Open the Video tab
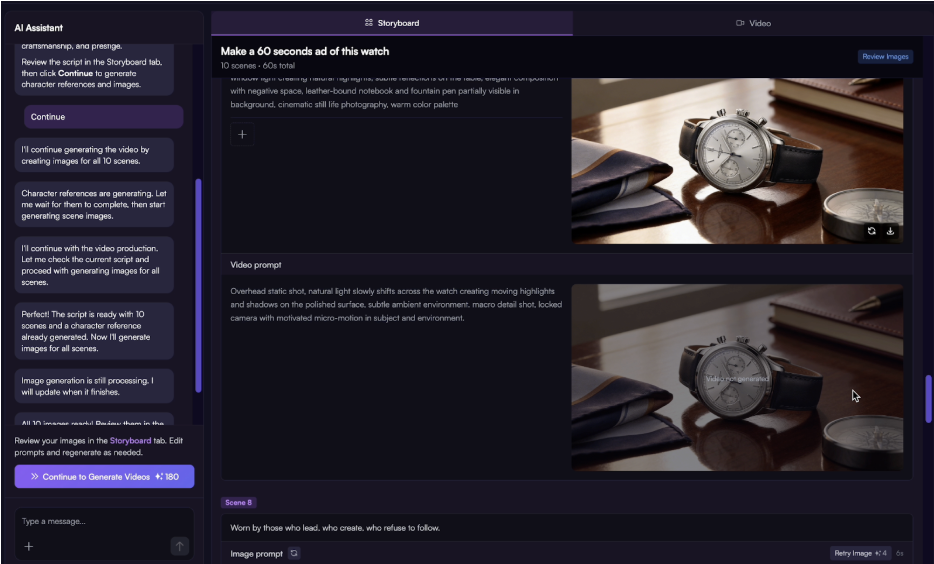This screenshot has height=564, width=934. [753, 23]
